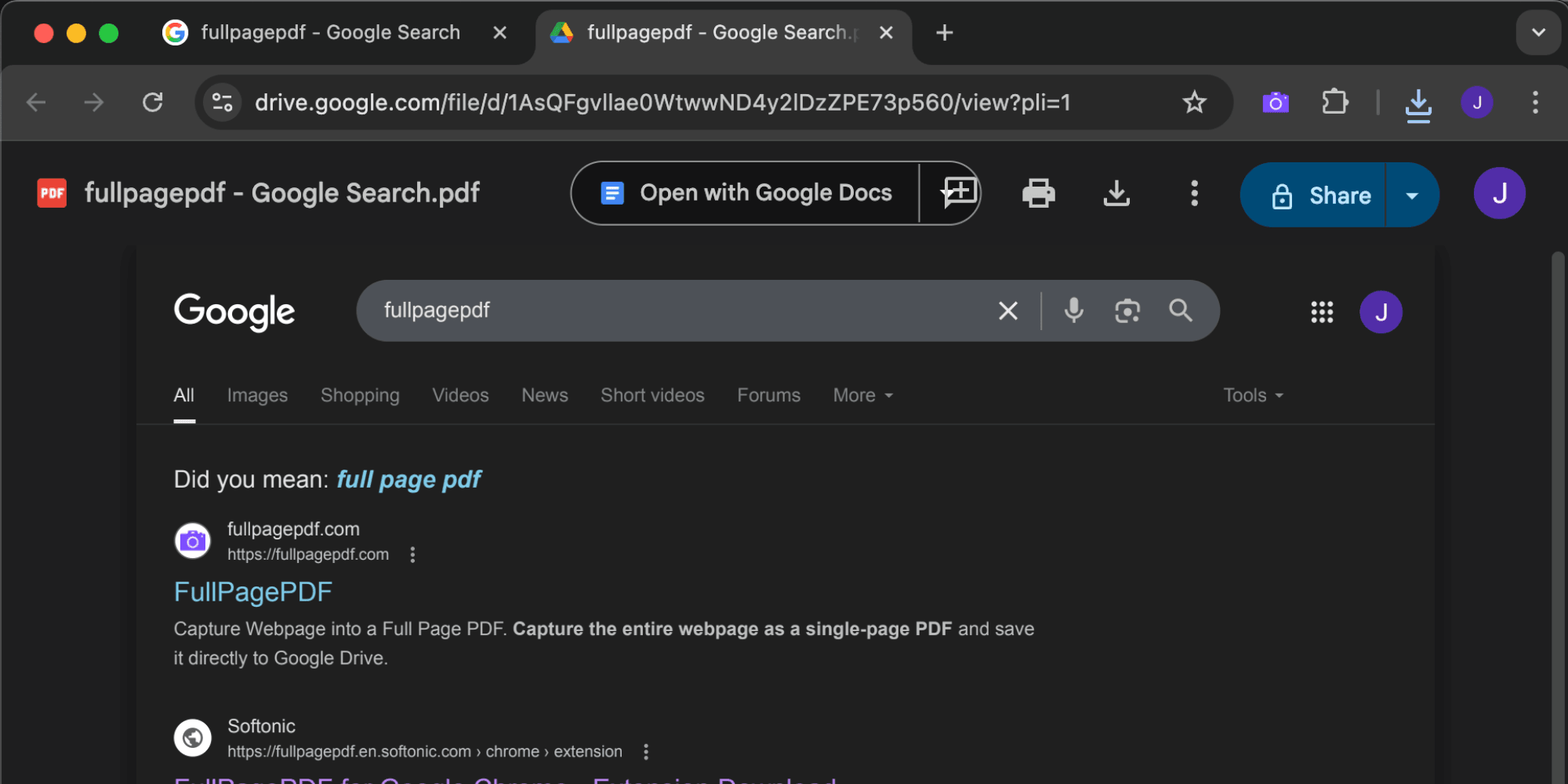Open the Drive account avatar J
The image size is (1568, 784).
click(1500, 193)
